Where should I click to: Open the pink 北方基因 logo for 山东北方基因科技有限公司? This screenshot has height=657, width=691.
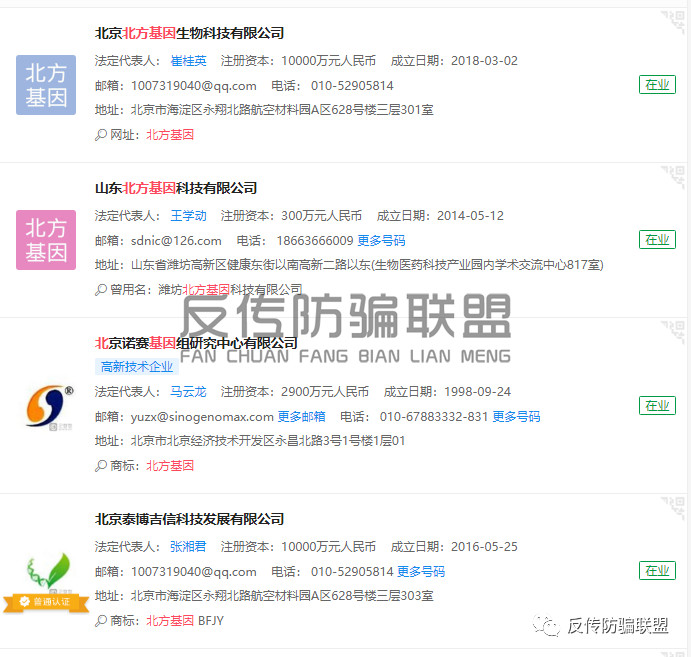(46, 240)
